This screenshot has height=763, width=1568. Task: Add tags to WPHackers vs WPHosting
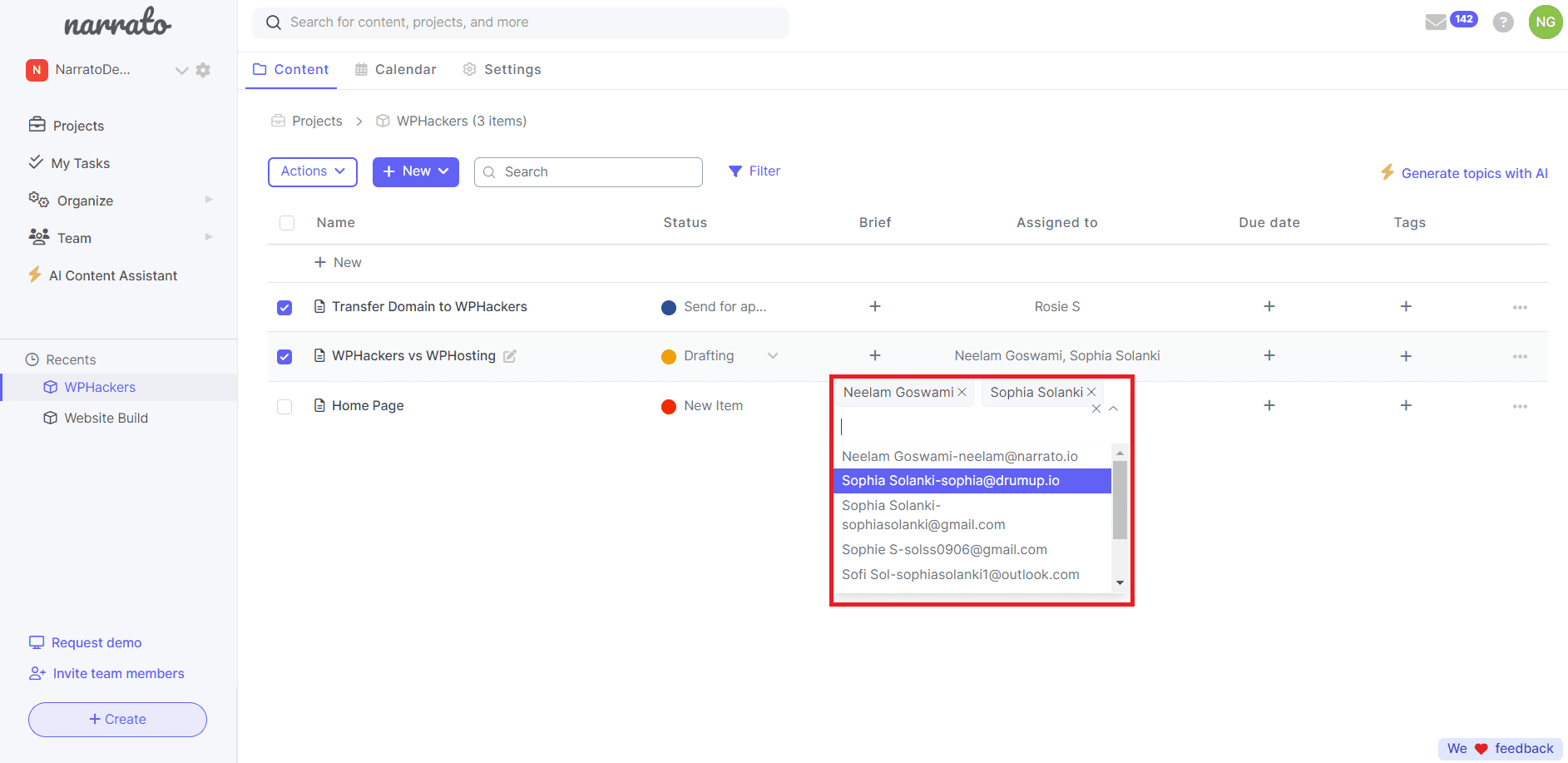(1406, 356)
